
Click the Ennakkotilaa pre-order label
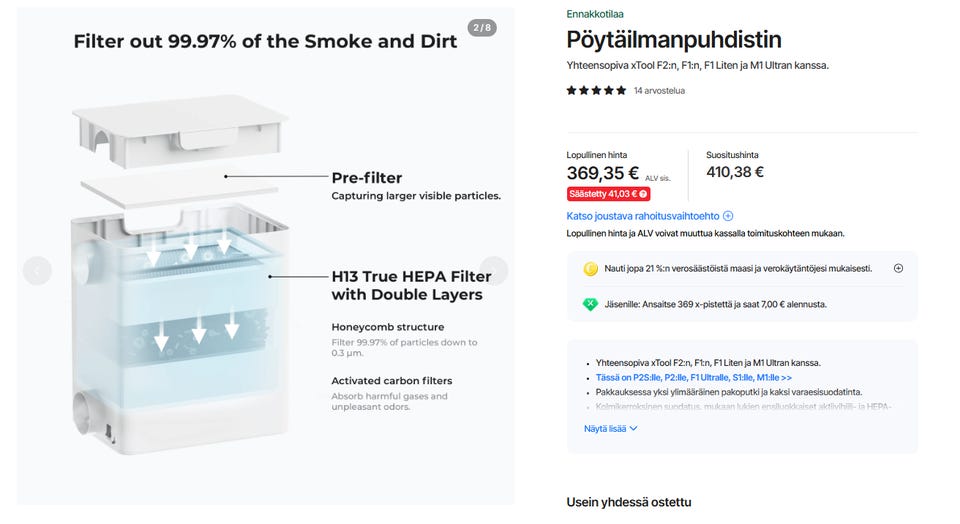click(595, 14)
